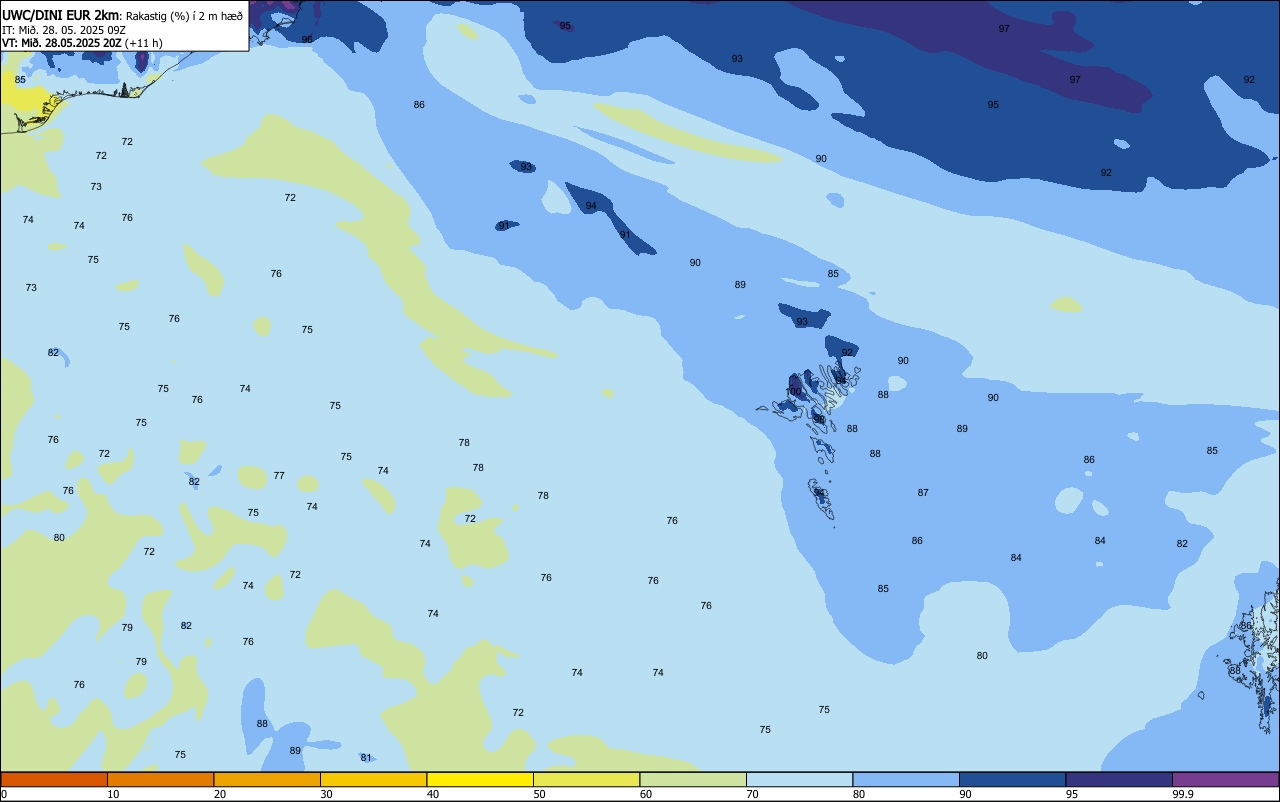The width and height of the screenshot is (1280, 802).
Task: Click the 30–40 golden legend swatch
Action: click(x=373, y=779)
